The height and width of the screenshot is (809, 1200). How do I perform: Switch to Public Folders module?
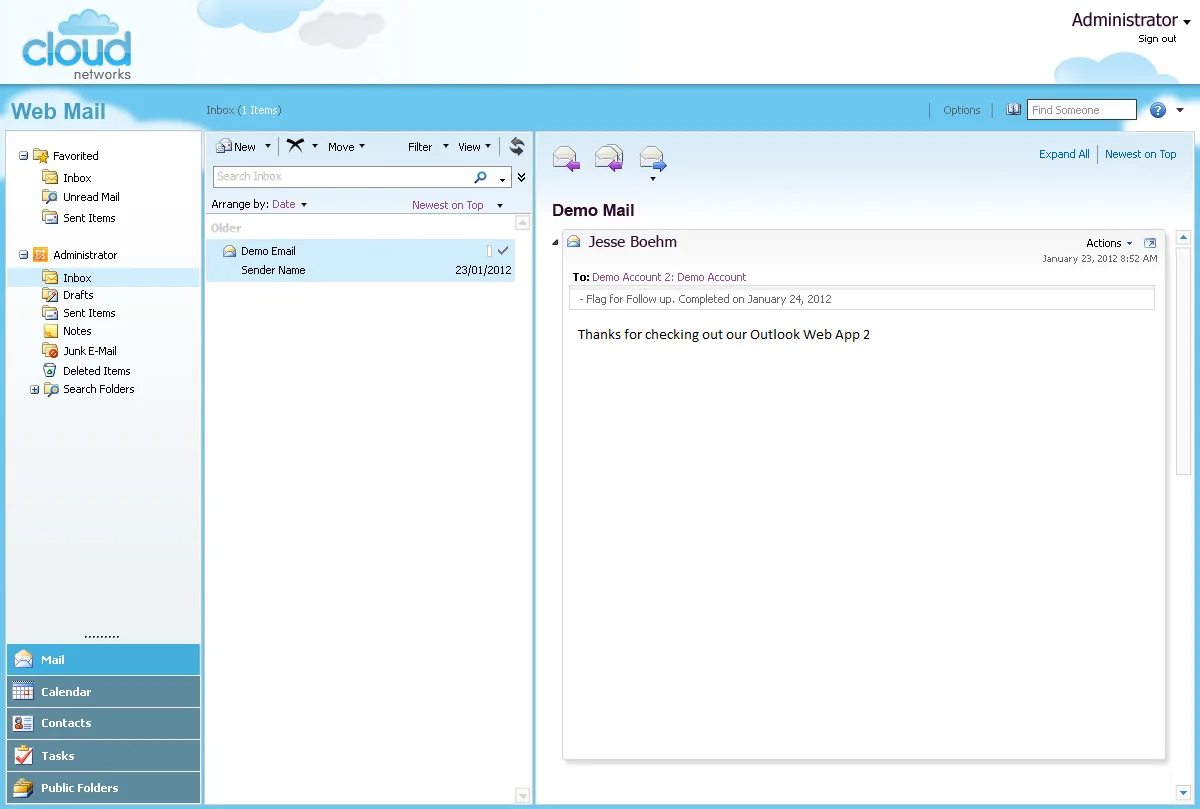tap(103, 788)
